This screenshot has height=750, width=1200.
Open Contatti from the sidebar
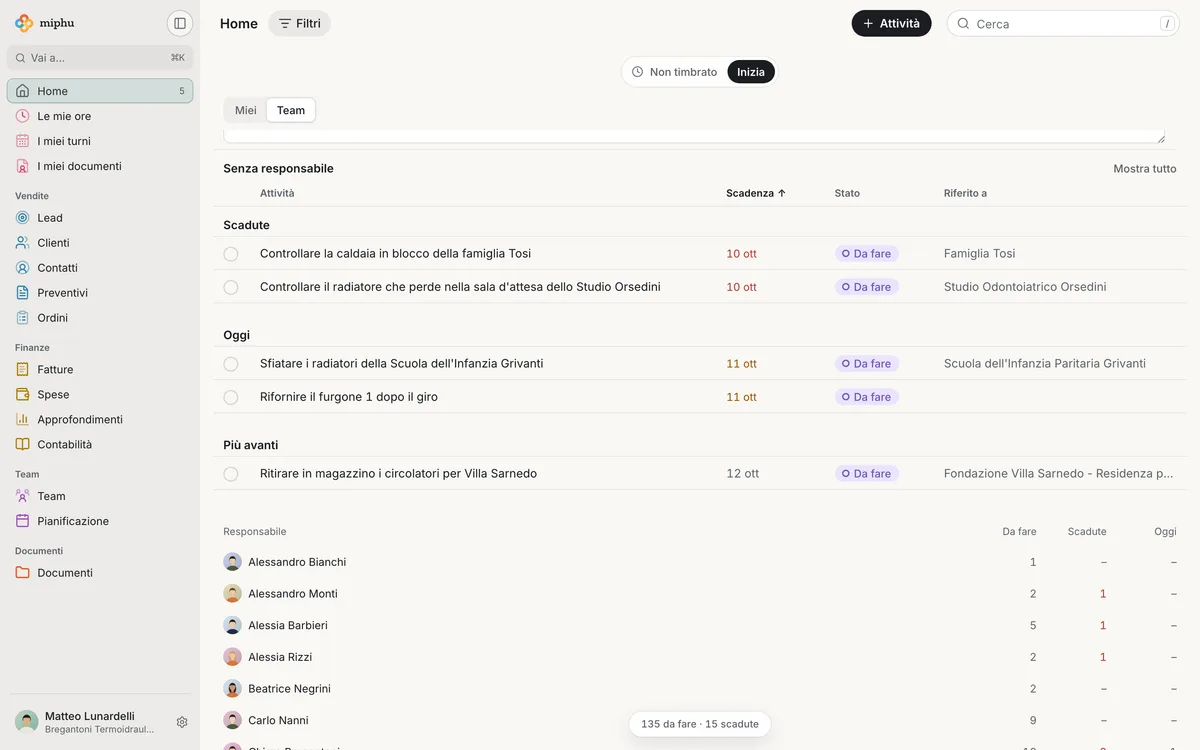tap(100, 268)
